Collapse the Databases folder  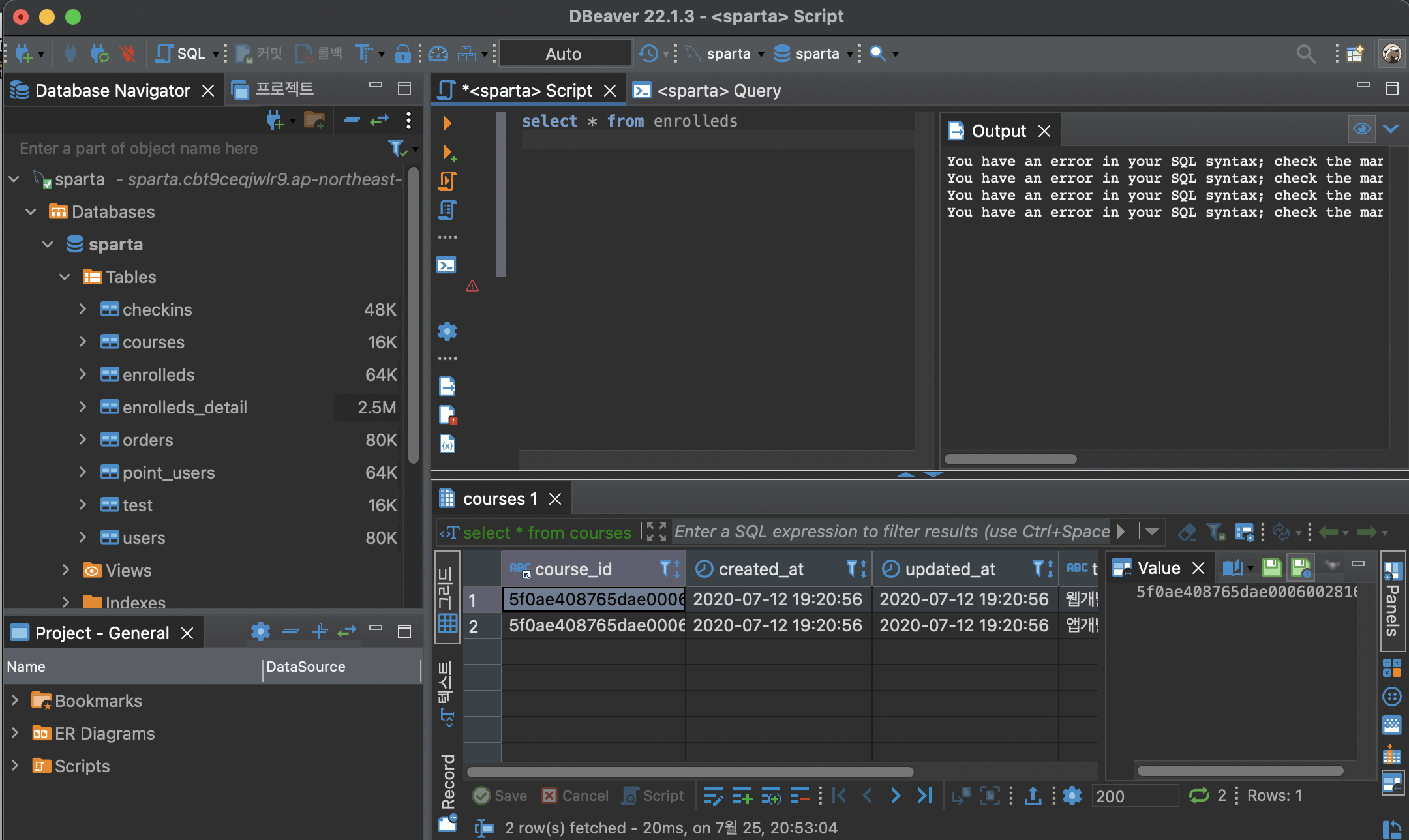pyautogui.click(x=31, y=211)
